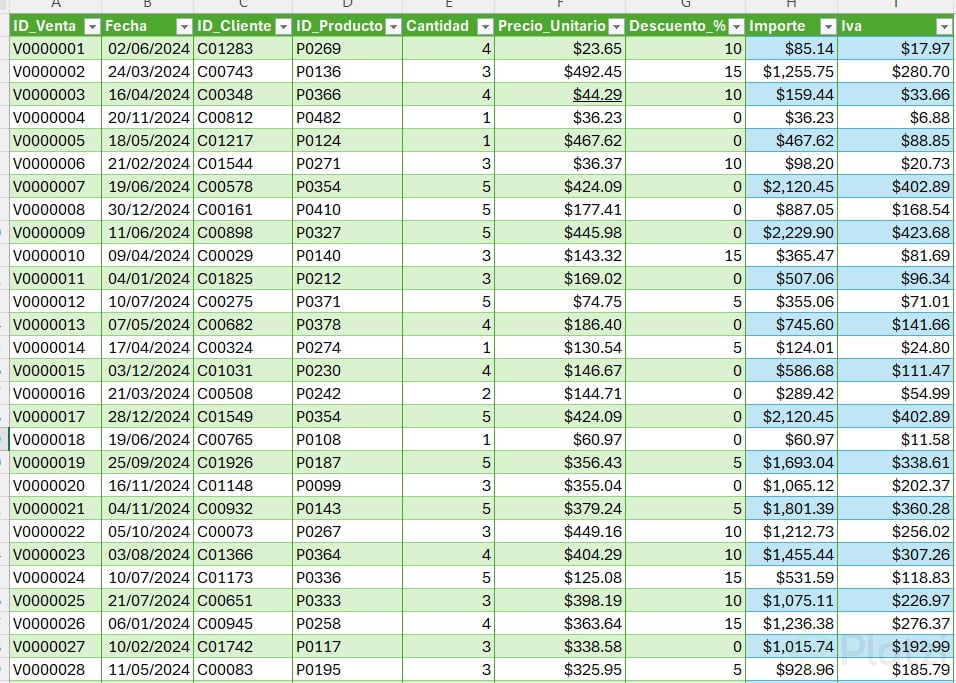Click the date 30/12/2024
This screenshot has width=956, height=683.
[149, 210]
